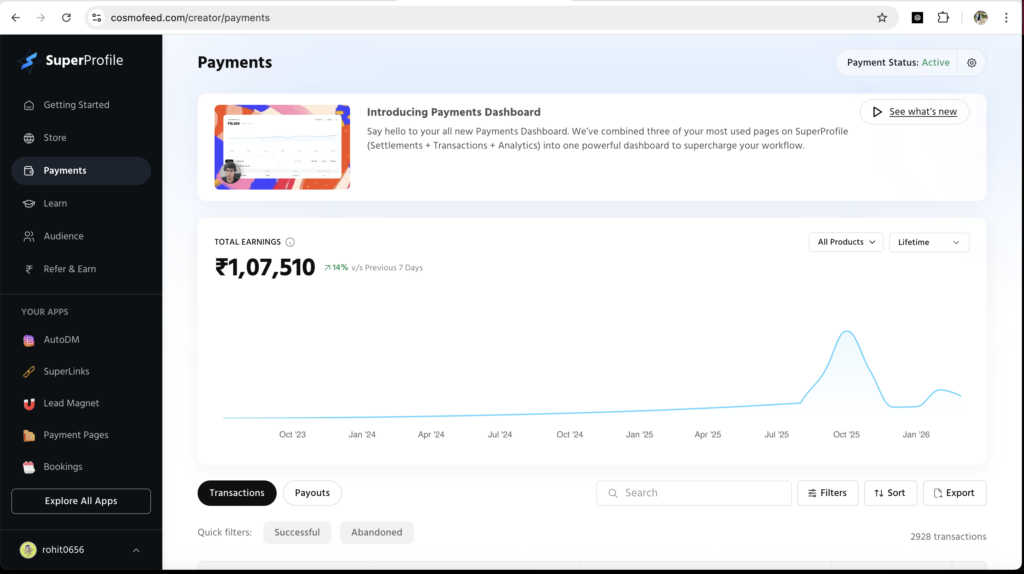Open browser extensions puzzle icon

943,18
